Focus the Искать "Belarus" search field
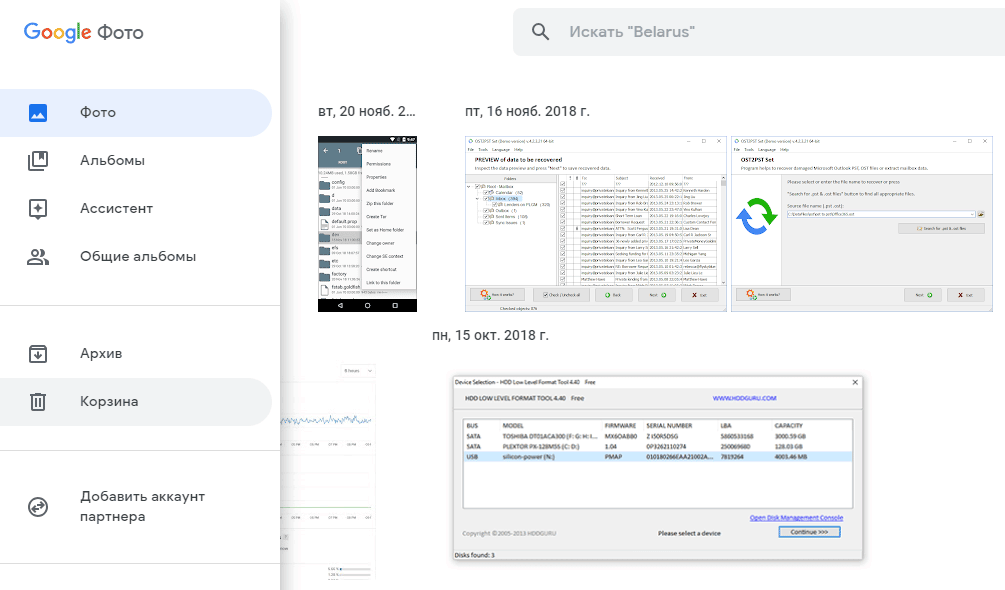This screenshot has width=1005, height=590. 759,32
